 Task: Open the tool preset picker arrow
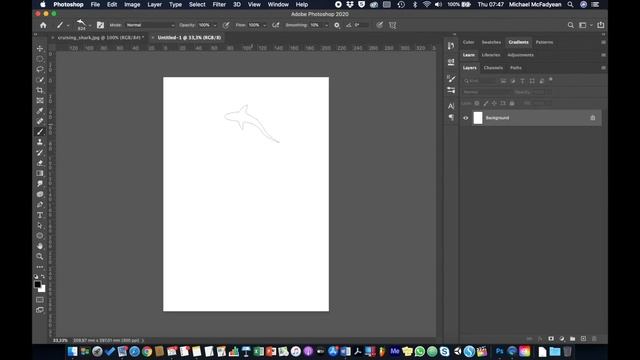coord(68,26)
